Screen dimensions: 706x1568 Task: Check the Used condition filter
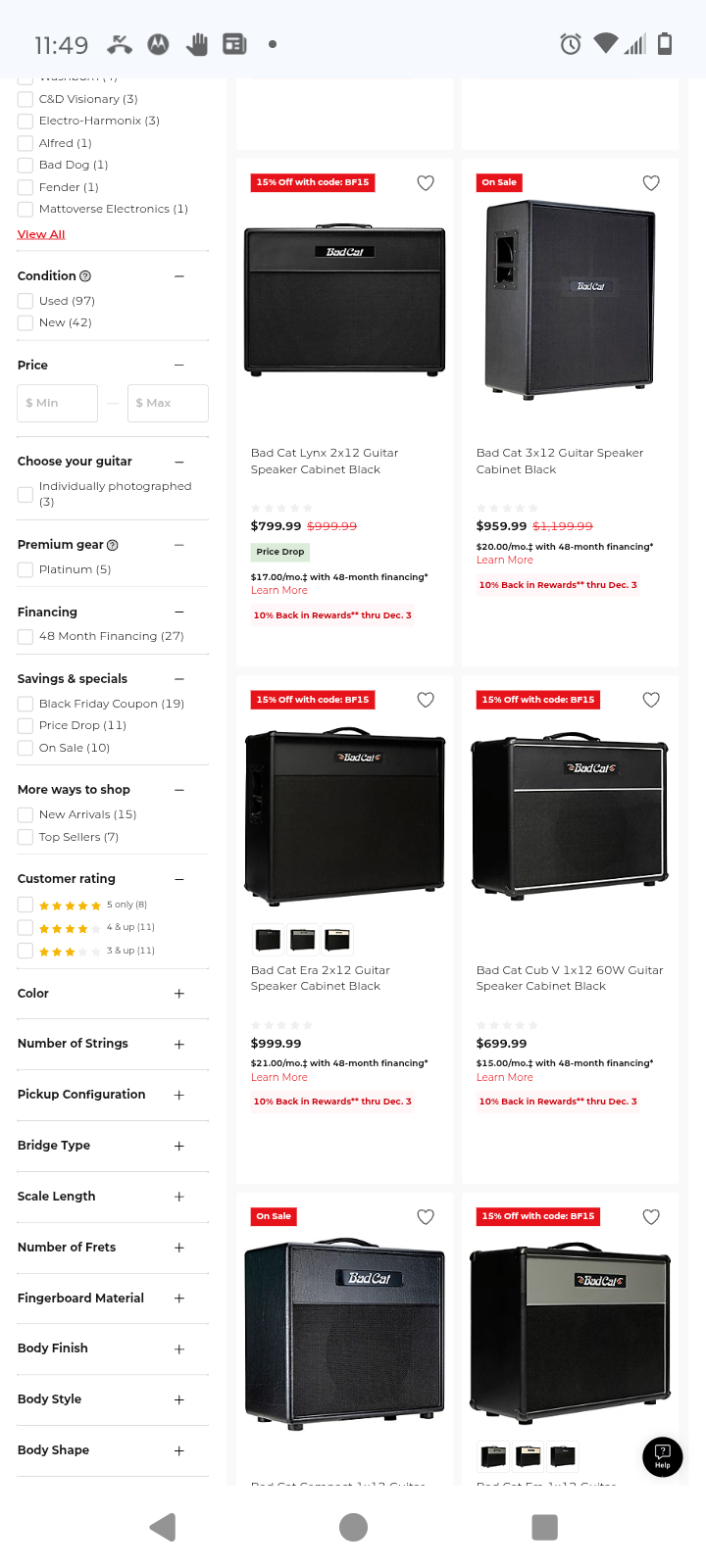(x=25, y=301)
